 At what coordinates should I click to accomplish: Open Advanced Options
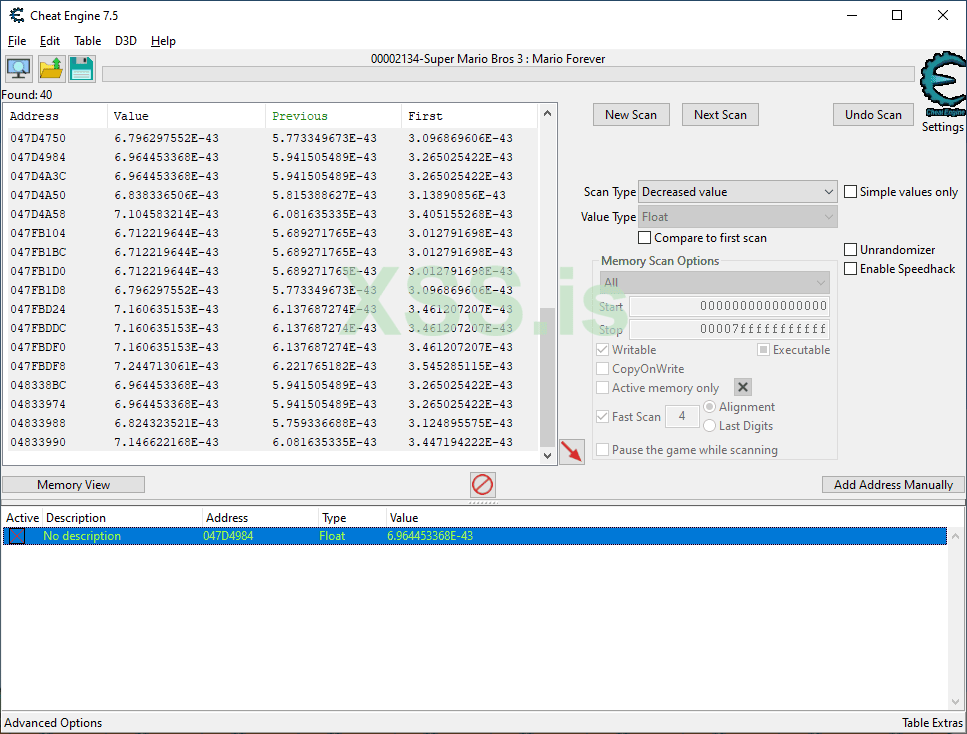(53, 723)
